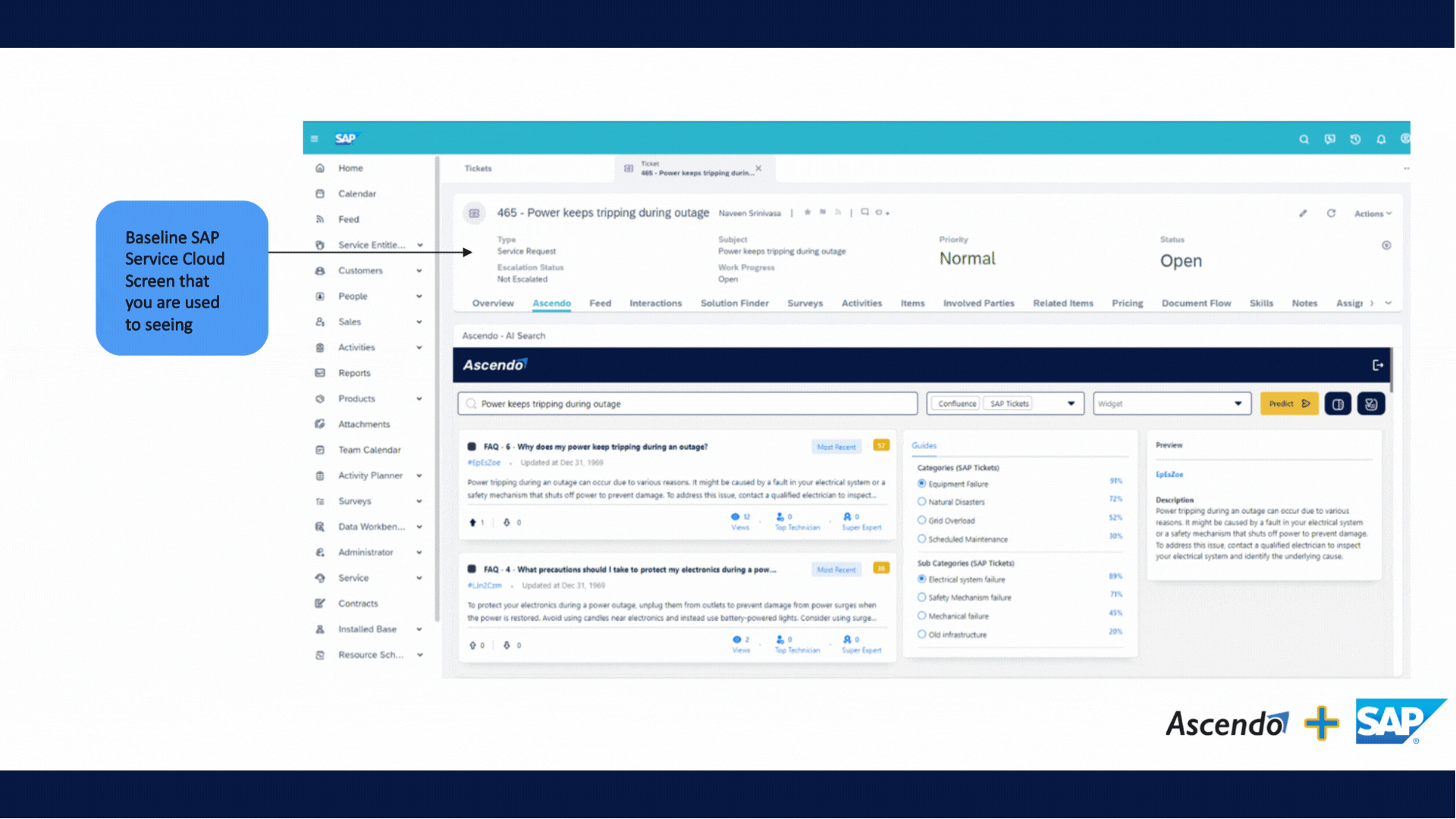Refresh the ticket with the reload icon
1456x819 pixels.
click(1331, 213)
